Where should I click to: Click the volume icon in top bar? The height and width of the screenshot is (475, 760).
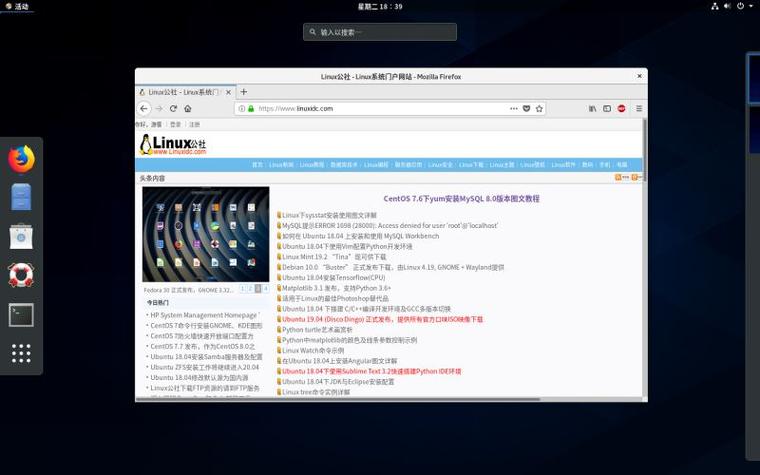[x=728, y=6]
